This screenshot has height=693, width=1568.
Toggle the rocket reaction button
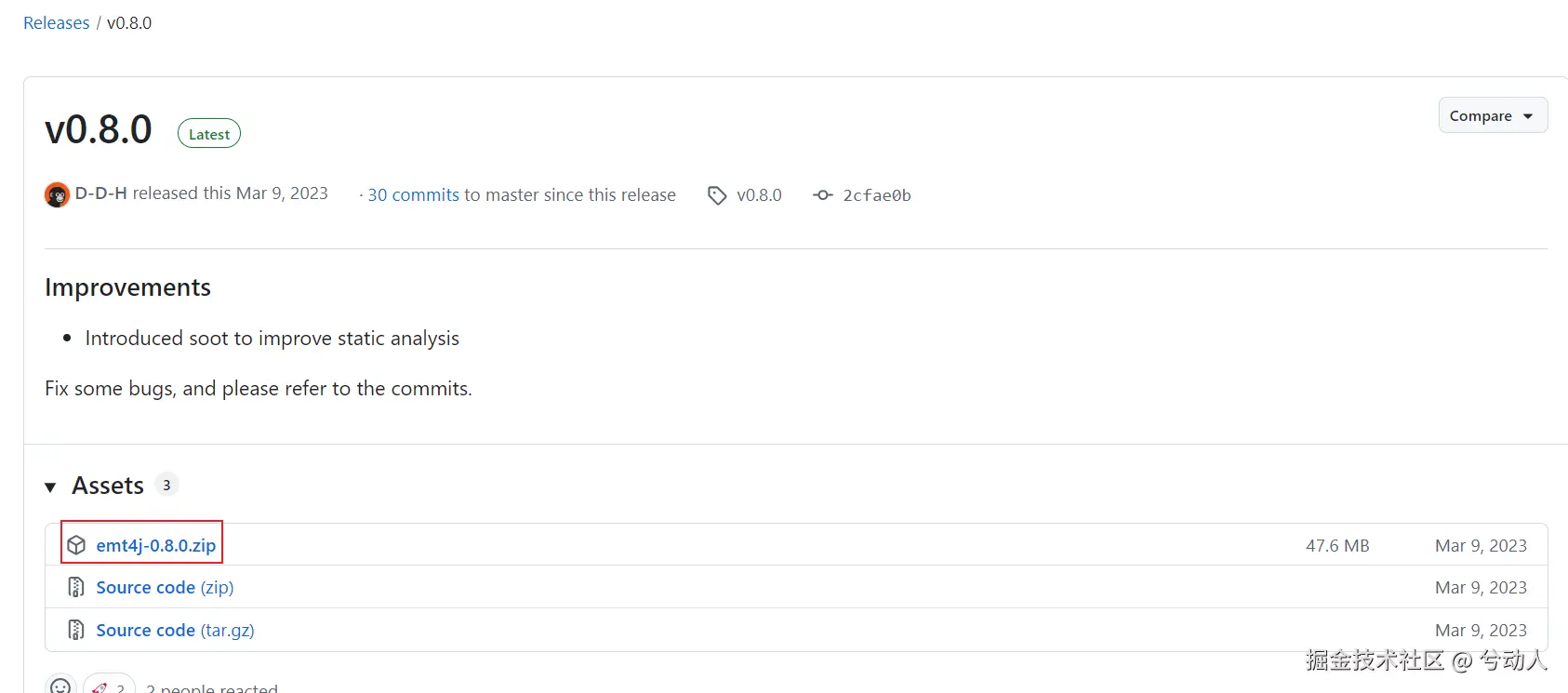pyautogui.click(x=109, y=686)
